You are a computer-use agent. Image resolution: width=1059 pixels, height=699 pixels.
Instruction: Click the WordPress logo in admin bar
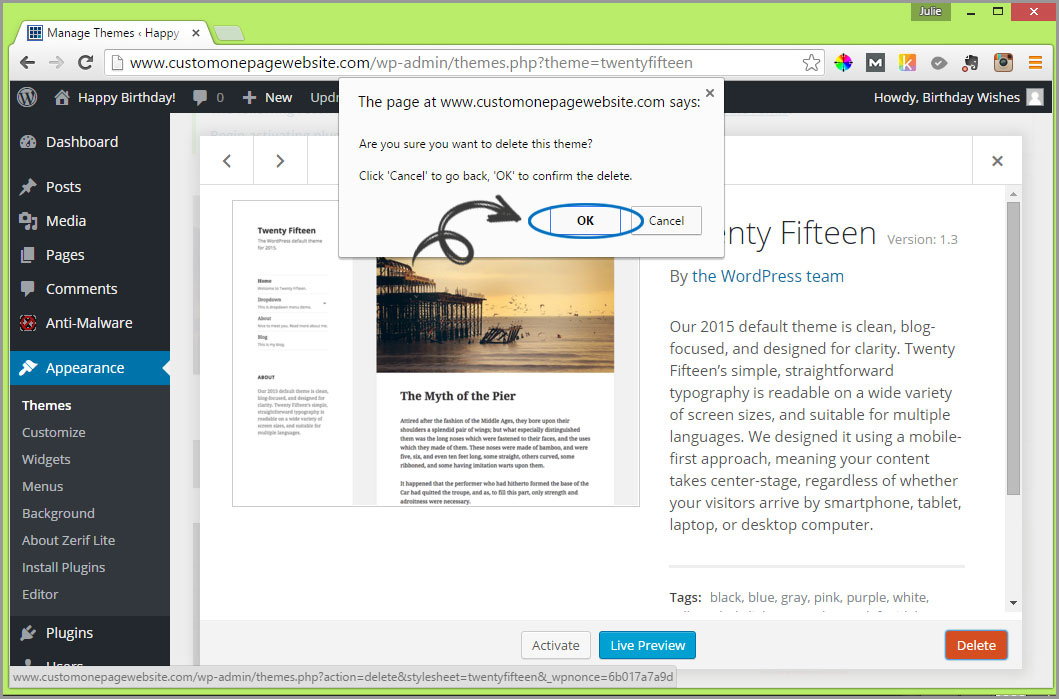[27, 97]
